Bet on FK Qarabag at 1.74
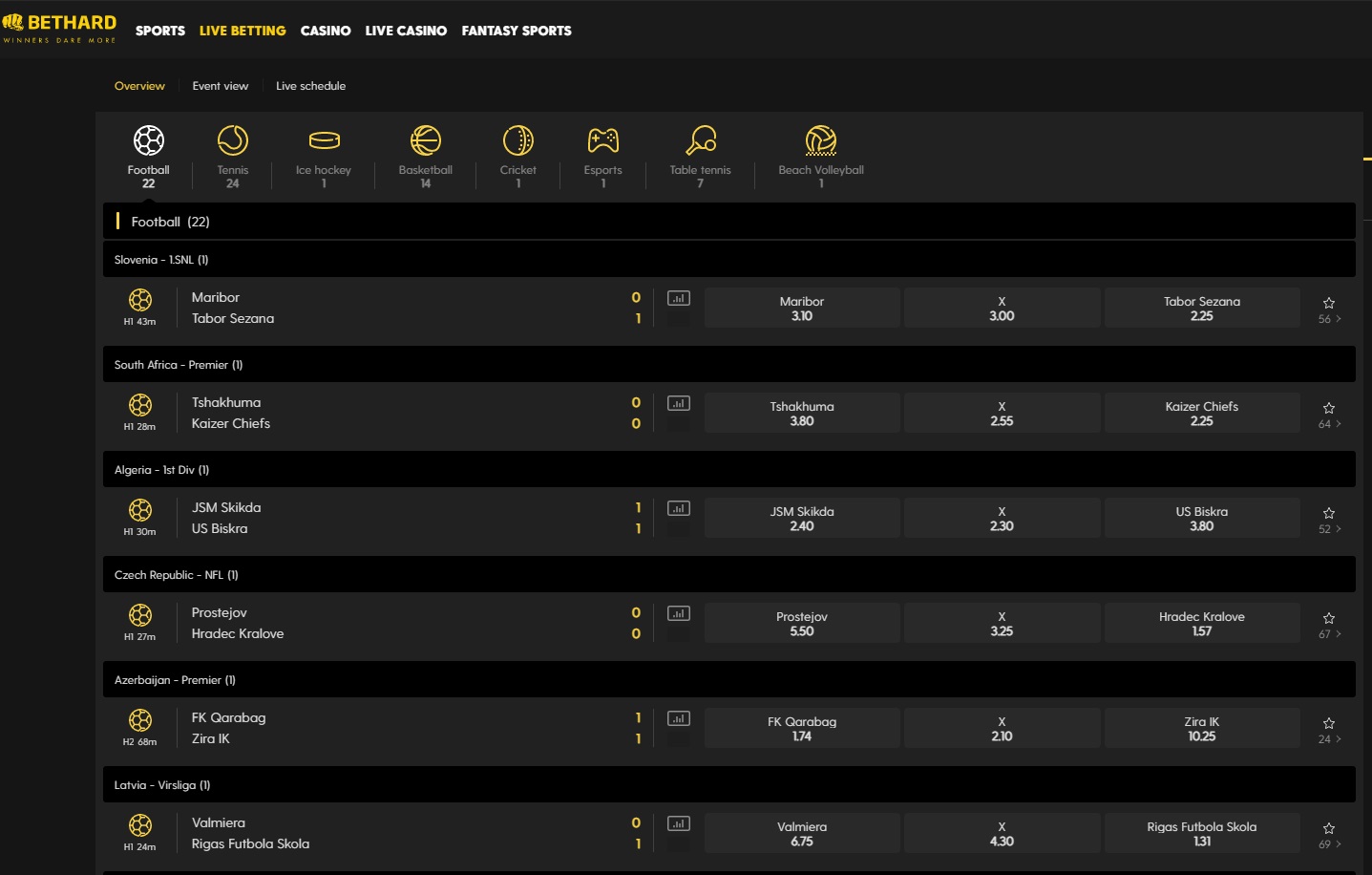Image resolution: width=1372 pixels, height=875 pixels. click(802, 728)
